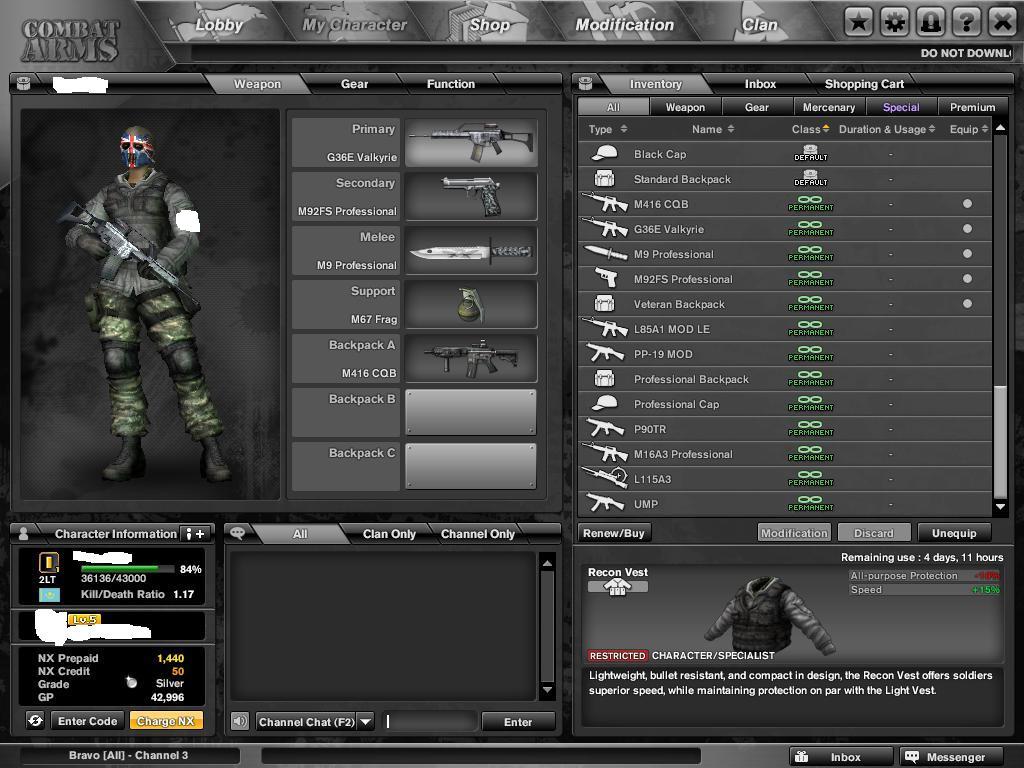Click the Black Cap item icon
Viewport: 1024px width, 768px height.
[x=605, y=153]
